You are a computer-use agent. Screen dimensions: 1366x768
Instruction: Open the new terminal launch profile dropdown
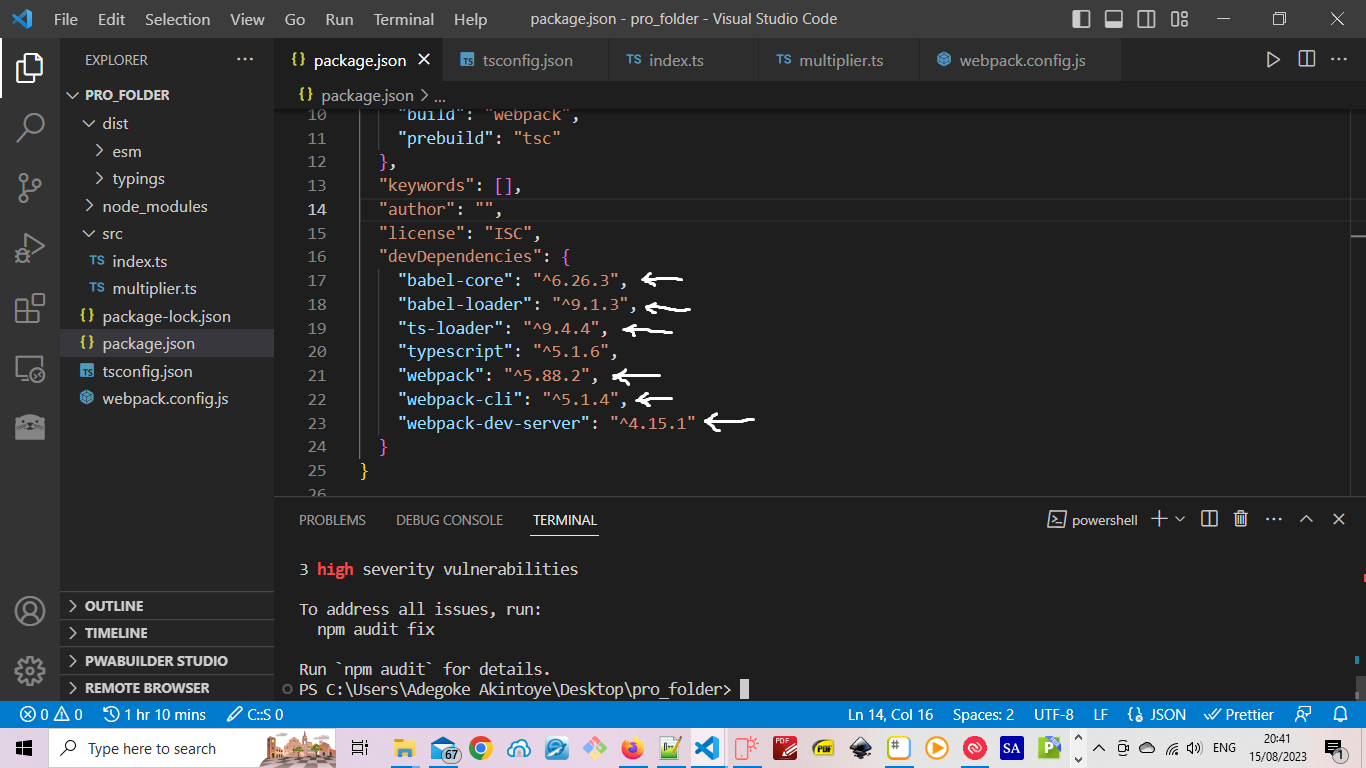(x=1181, y=519)
